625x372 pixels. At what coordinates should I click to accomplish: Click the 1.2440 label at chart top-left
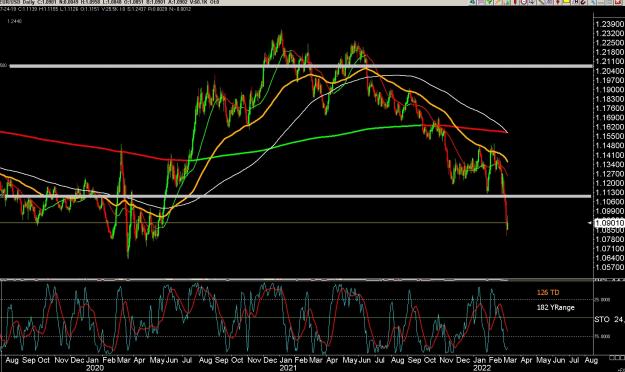tap(14, 21)
